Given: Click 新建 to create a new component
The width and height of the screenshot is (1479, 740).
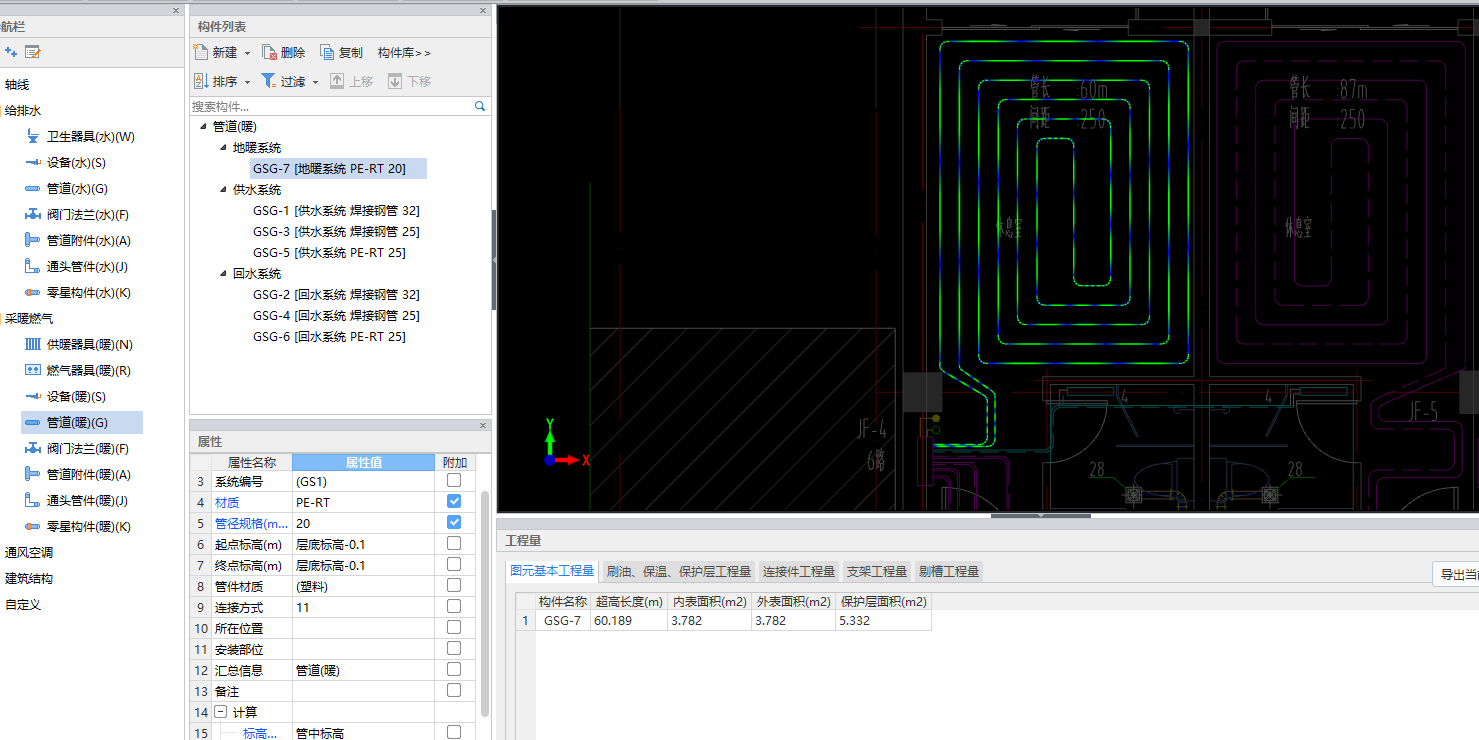Looking at the screenshot, I should click(x=216, y=53).
